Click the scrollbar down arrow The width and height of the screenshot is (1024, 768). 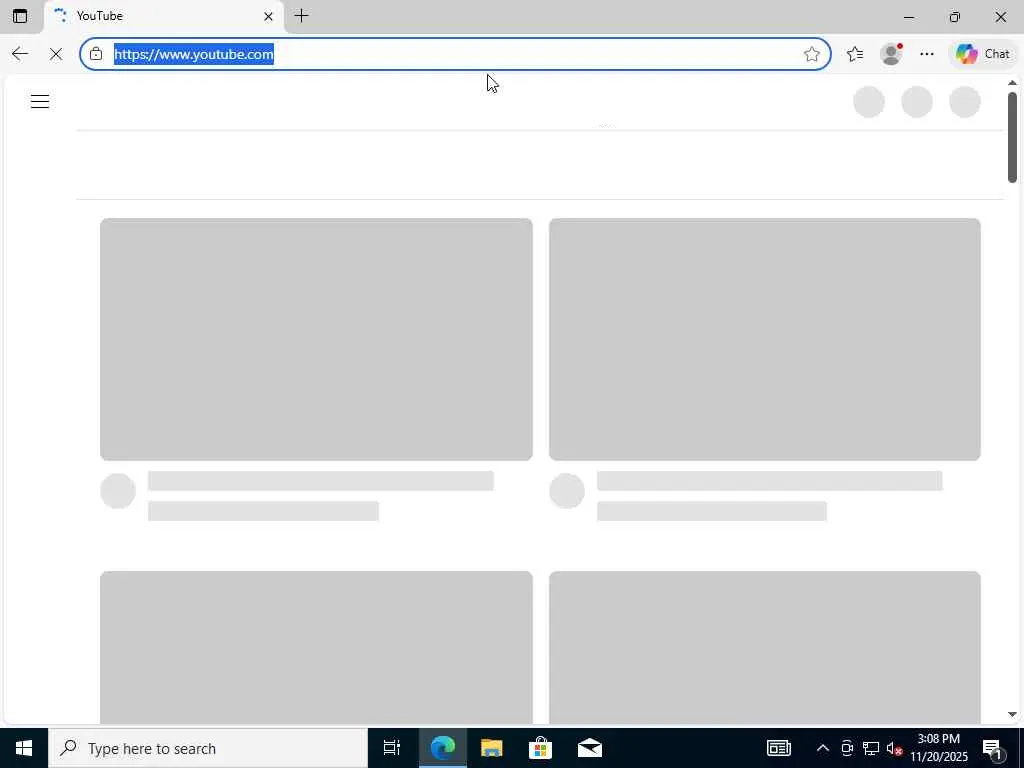tap(1012, 715)
